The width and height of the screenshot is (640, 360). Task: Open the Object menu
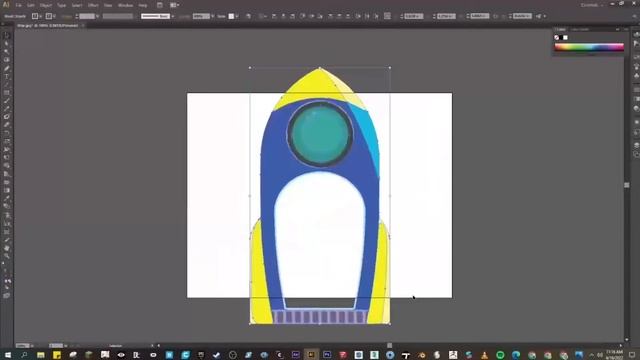pyautogui.click(x=46, y=5)
